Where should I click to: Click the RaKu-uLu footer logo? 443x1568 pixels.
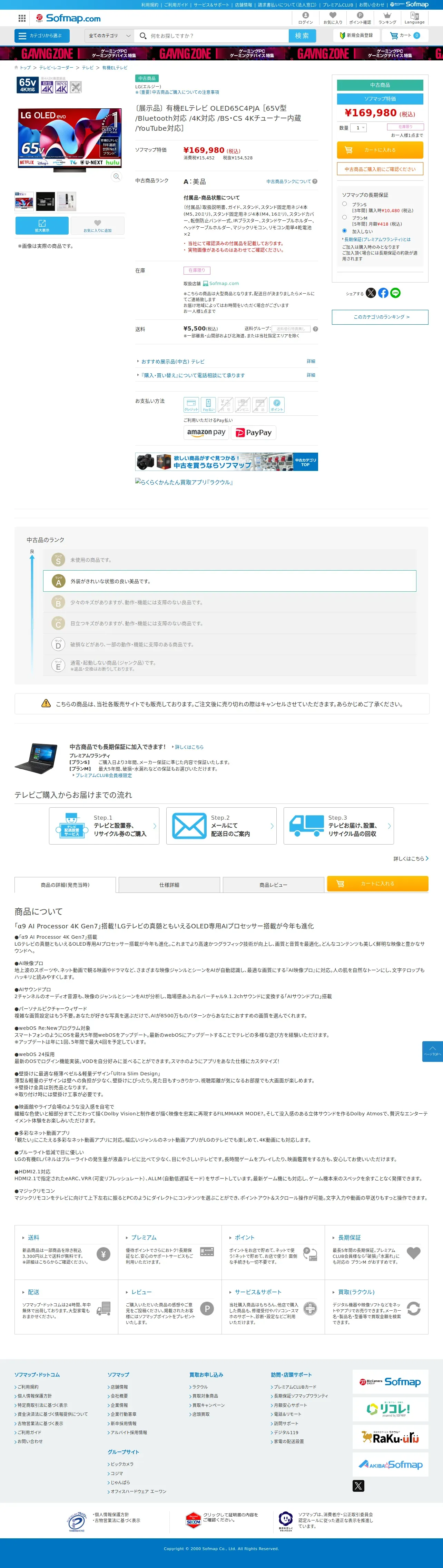click(390, 1437)
